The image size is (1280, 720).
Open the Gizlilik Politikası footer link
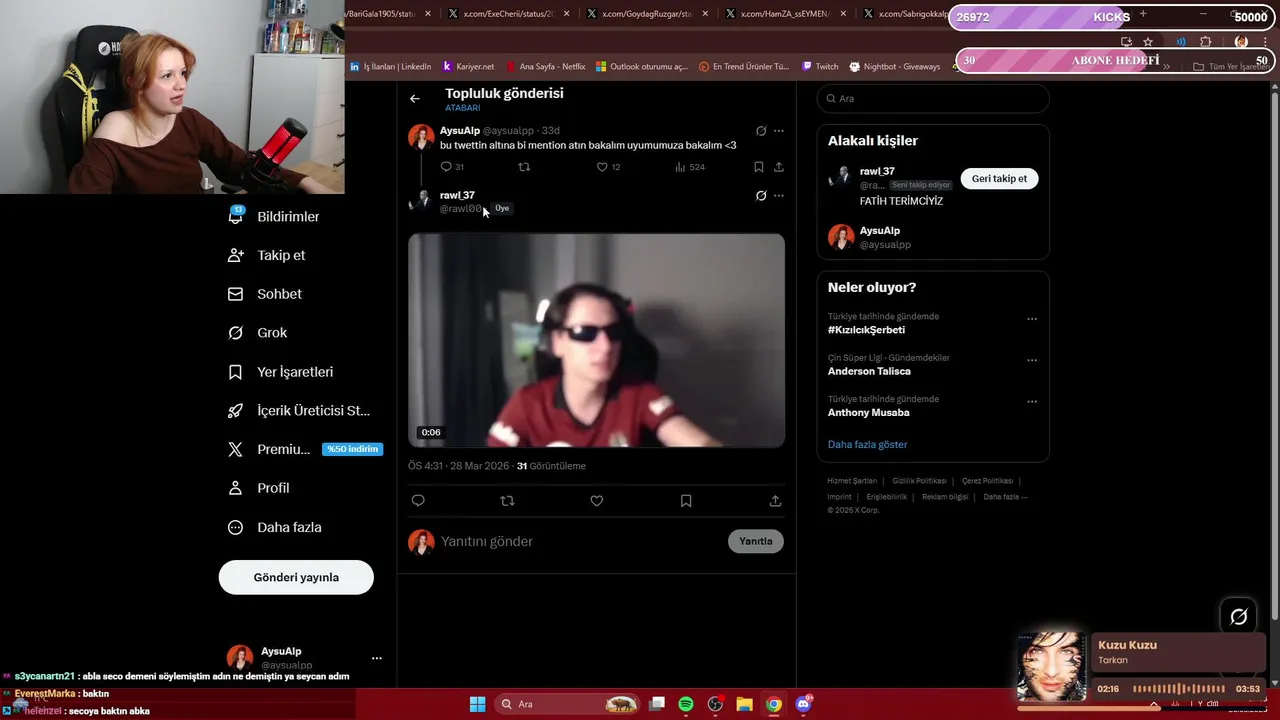pyautogui.click(x=919, y=481)
